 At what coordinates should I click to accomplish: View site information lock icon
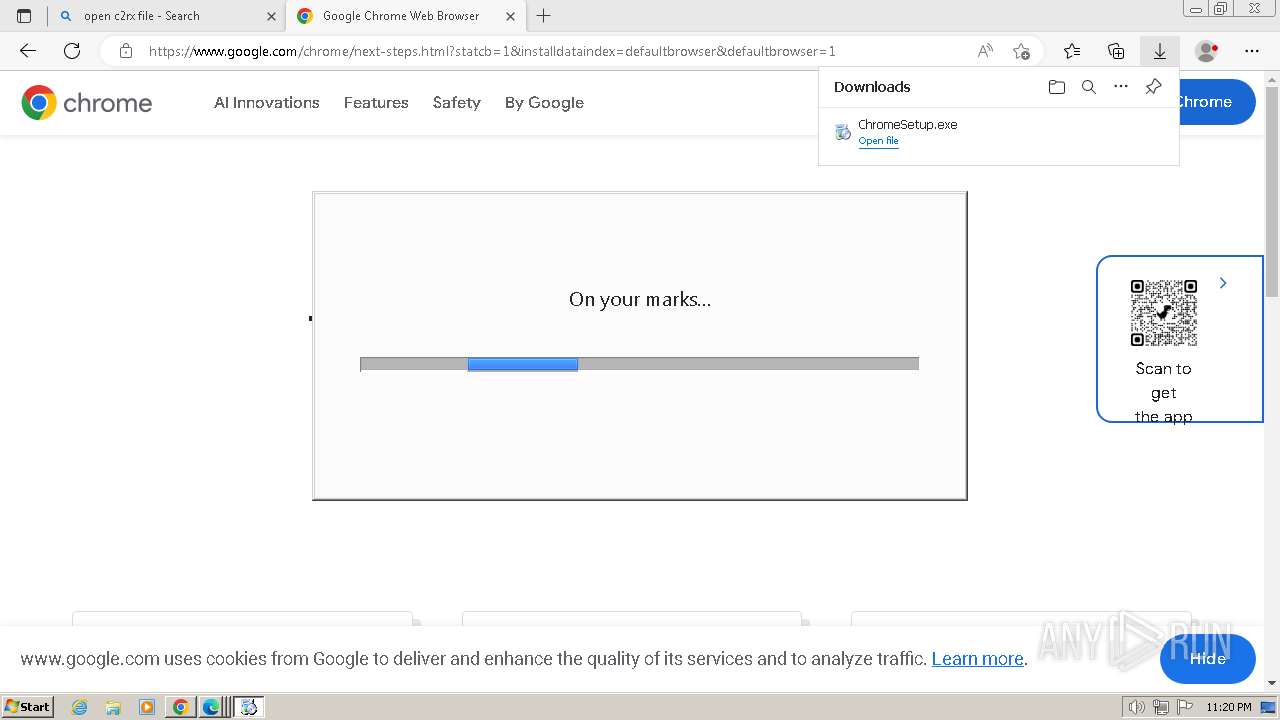[125, 51]
